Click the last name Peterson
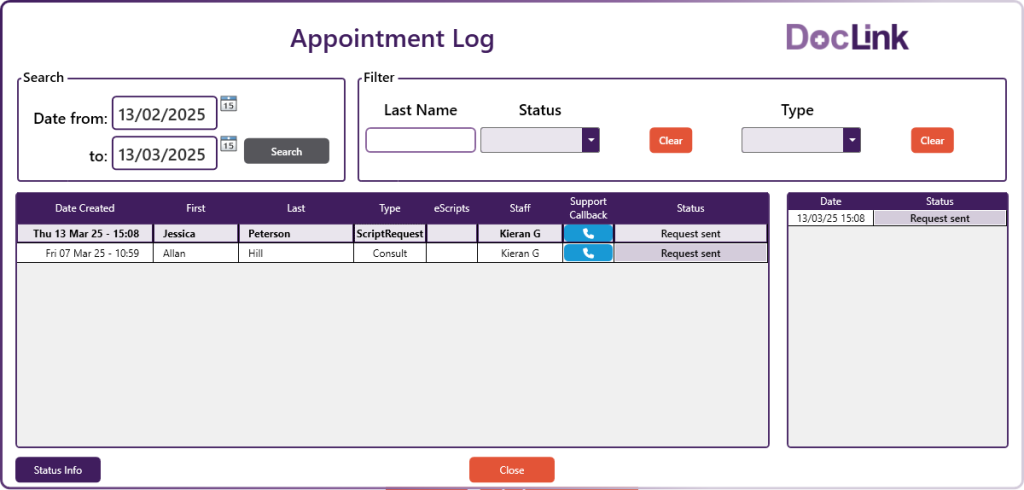The width and height of the screenshot is (1024, 490). tap(269, 233)
